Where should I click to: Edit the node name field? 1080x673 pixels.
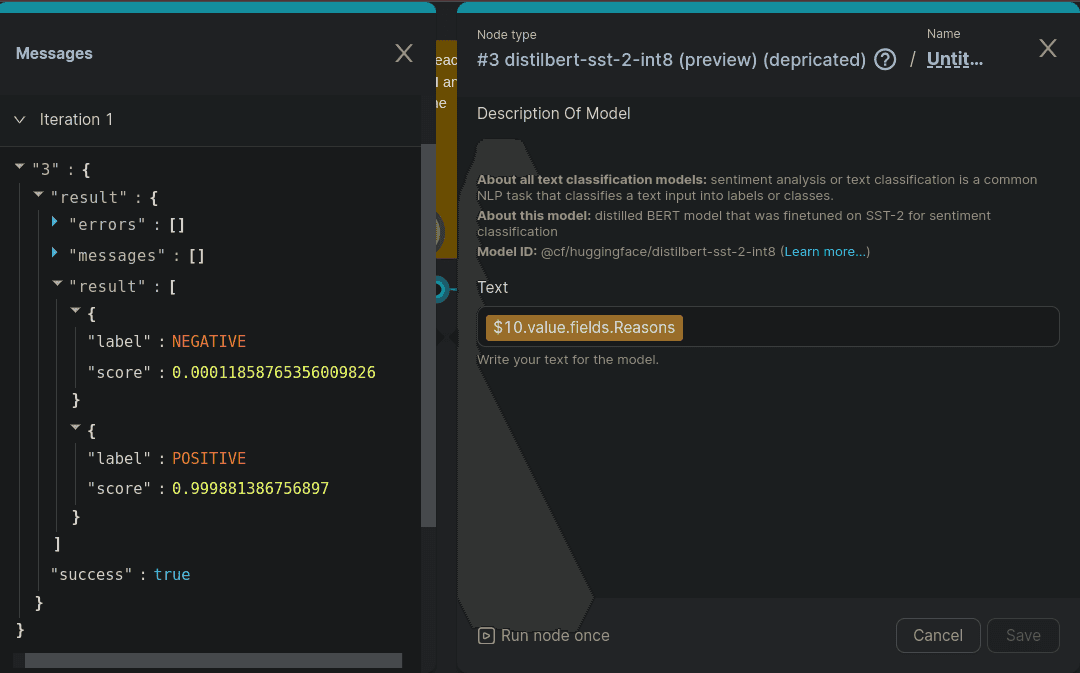[x=955, y=60]
